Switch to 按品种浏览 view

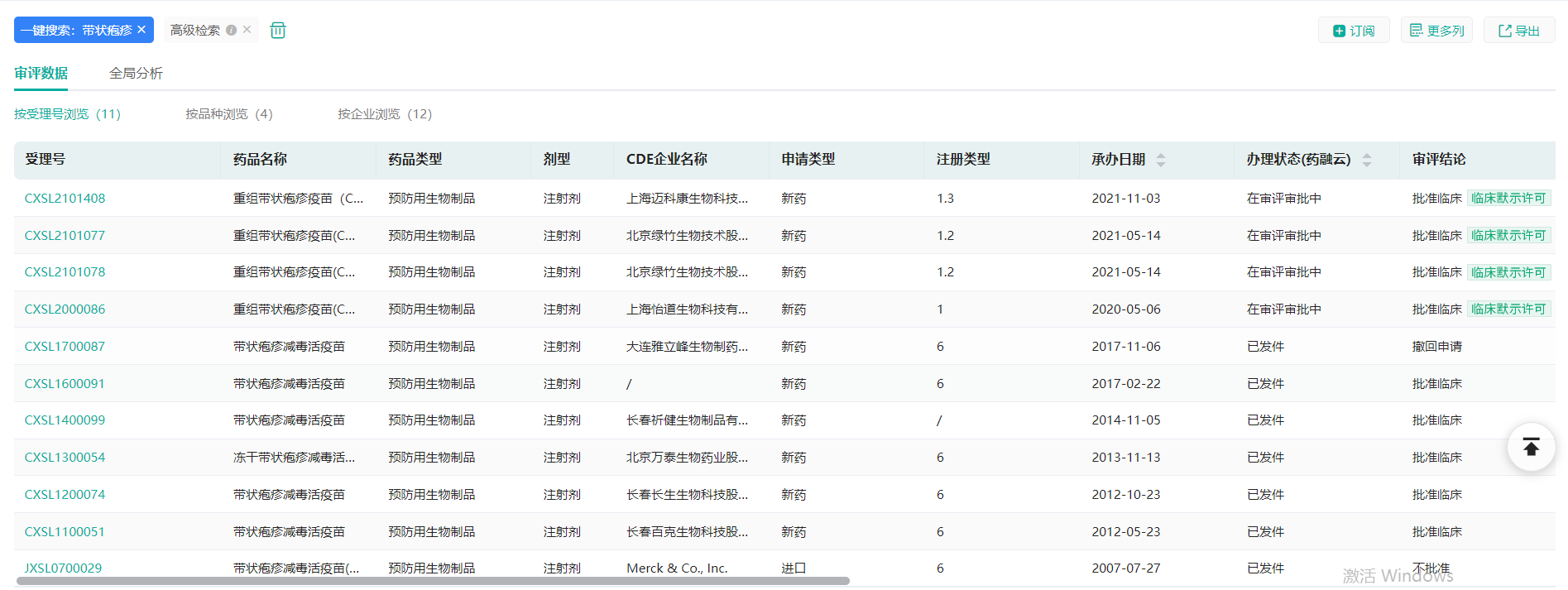[228, 114]
